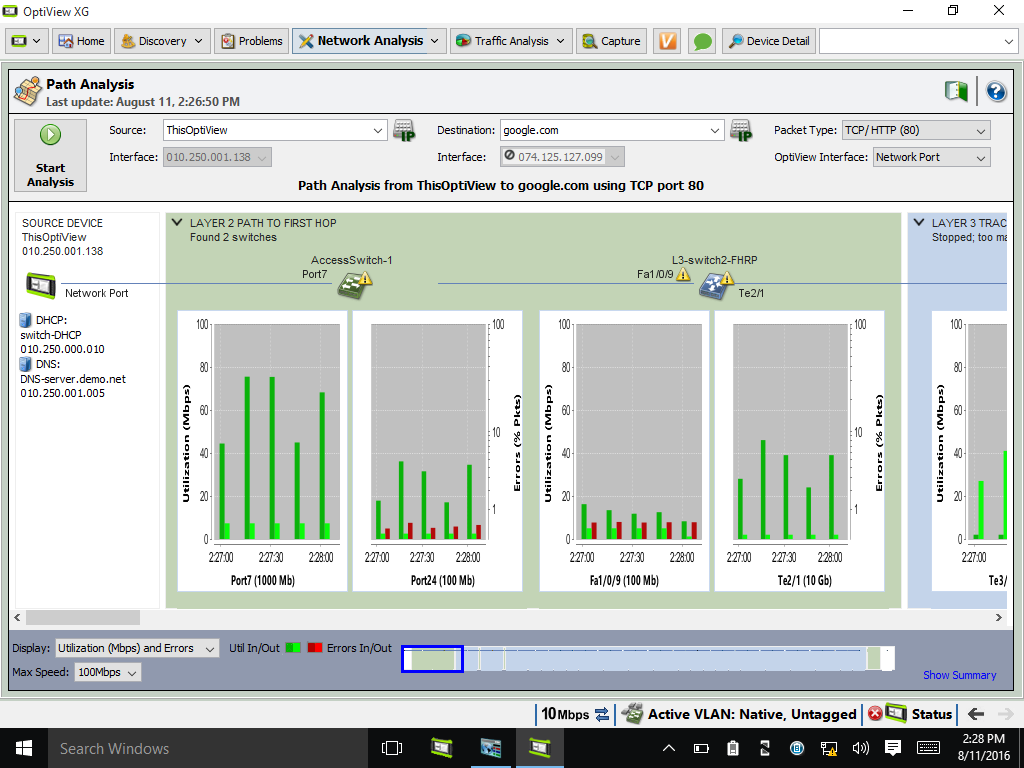Expand the Max Speed dropdown
This screenshot has height=768, width=1024.
108,672
